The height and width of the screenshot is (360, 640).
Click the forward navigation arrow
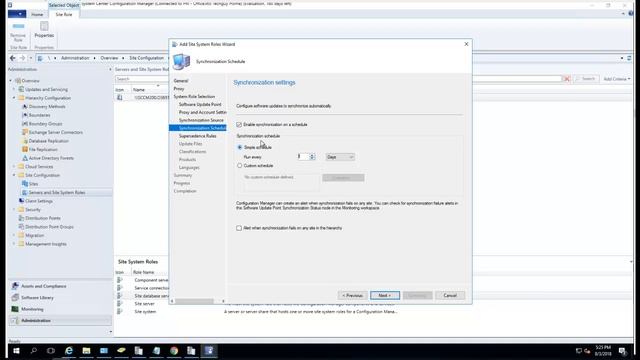tap(22, 58)
